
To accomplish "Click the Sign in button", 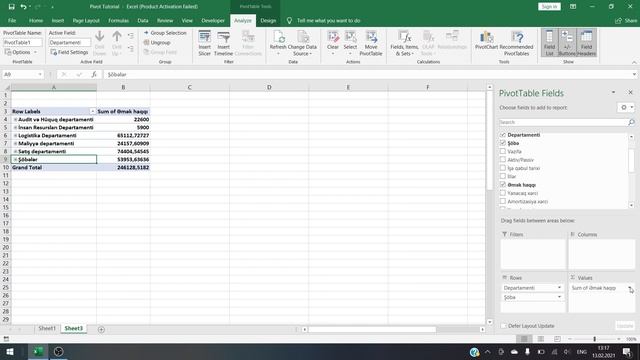I will (x=549, y=7).
